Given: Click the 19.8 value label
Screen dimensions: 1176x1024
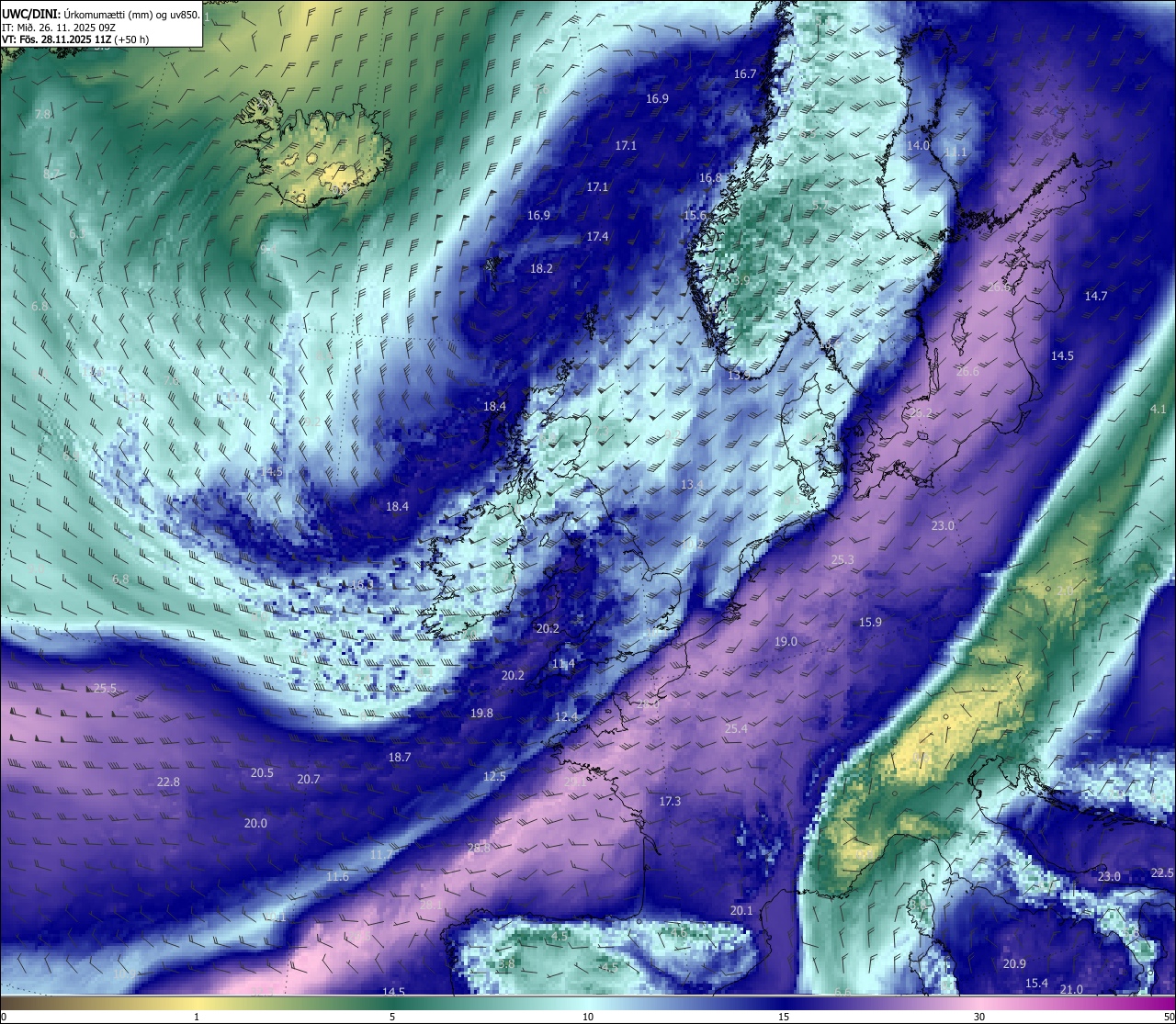Looking at the screenshot, I should (x=481, y=714).
